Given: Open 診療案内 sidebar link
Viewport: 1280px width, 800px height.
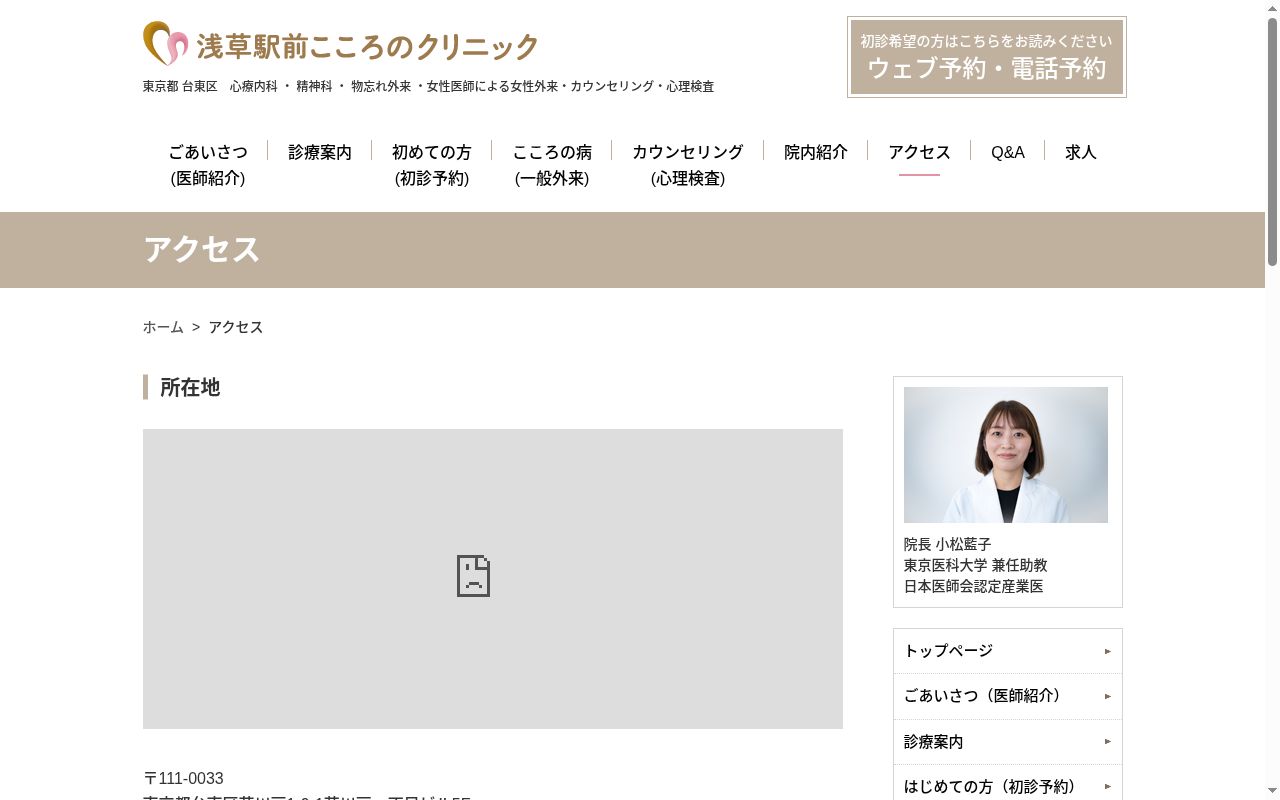Looking at the screenshot, I should [x=1008, y=741].
